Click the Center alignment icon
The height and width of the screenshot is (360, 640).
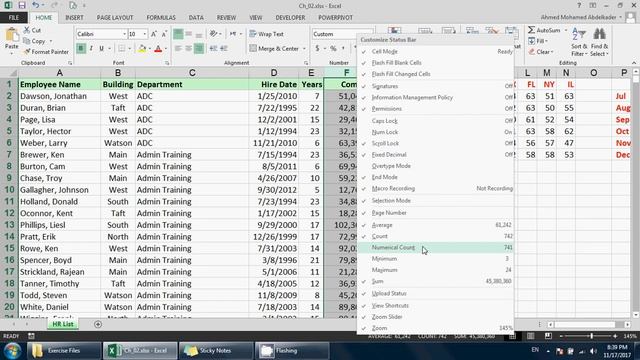coord(188,49)
